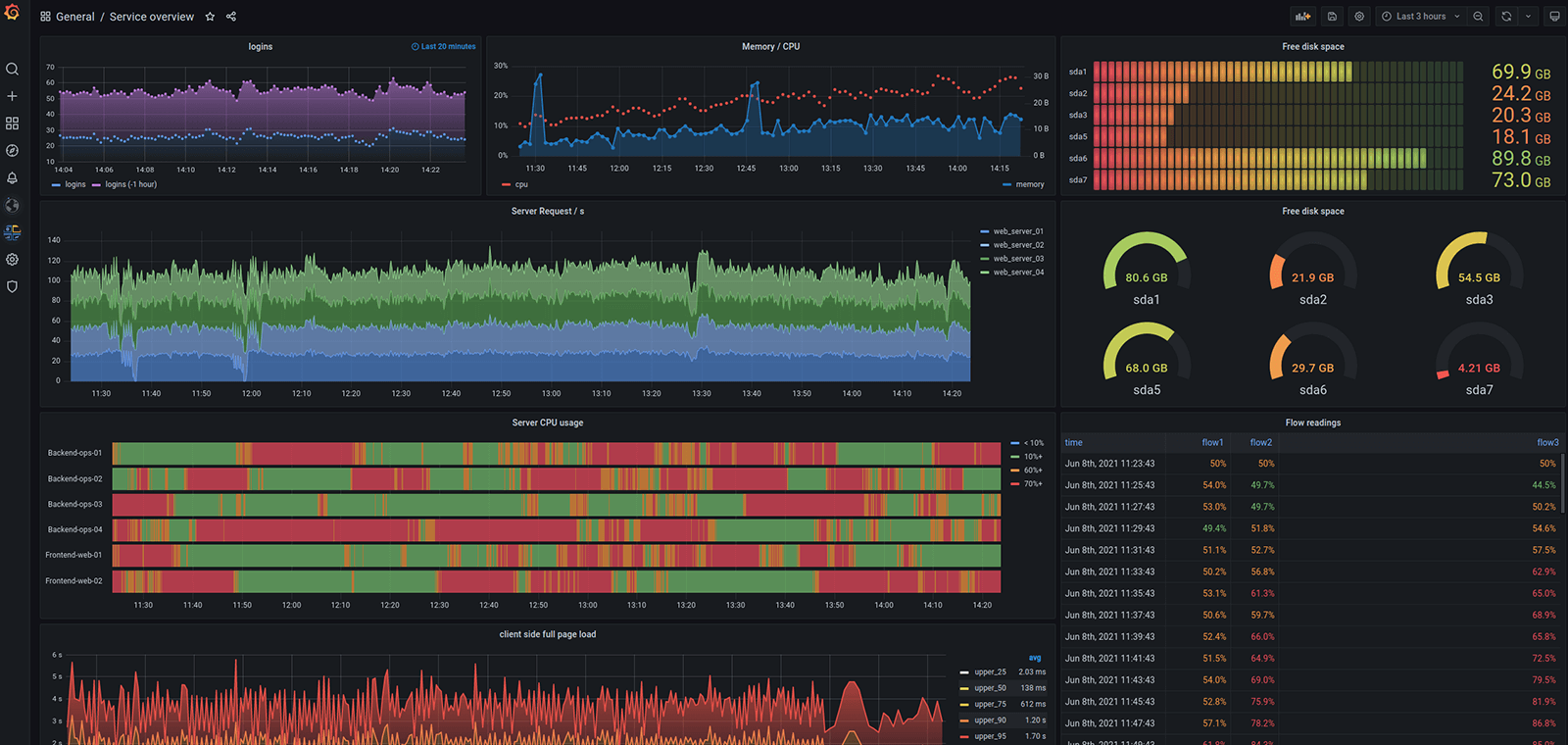Open the Last 3 hours time picker
Image resolution: width=1568 pixels, height=745 pixels.
(x=1420, y=17)
